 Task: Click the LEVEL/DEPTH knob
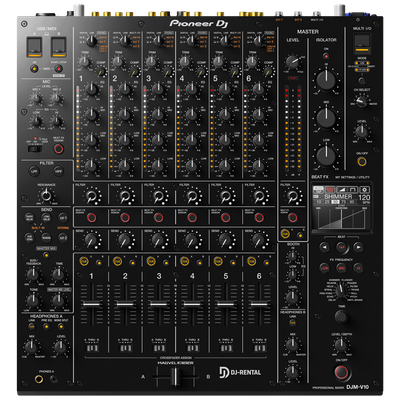click(x=341, y=345)
